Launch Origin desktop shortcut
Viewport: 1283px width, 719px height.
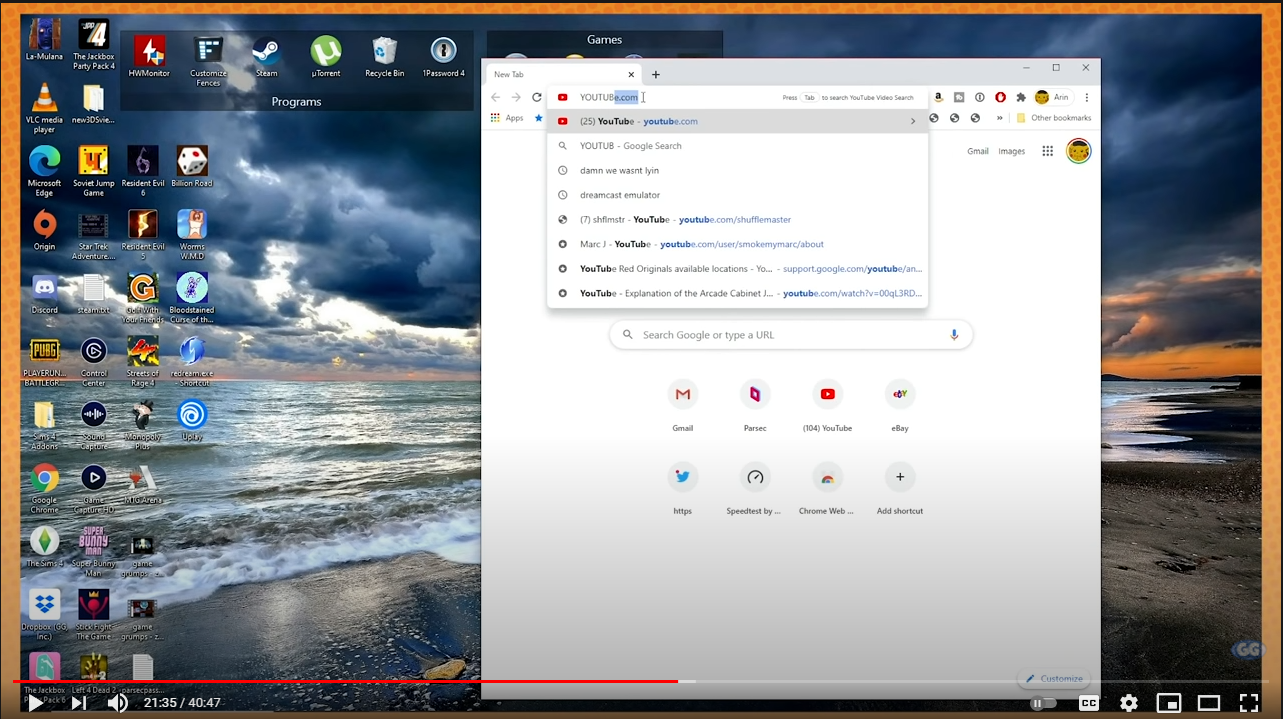44,230
